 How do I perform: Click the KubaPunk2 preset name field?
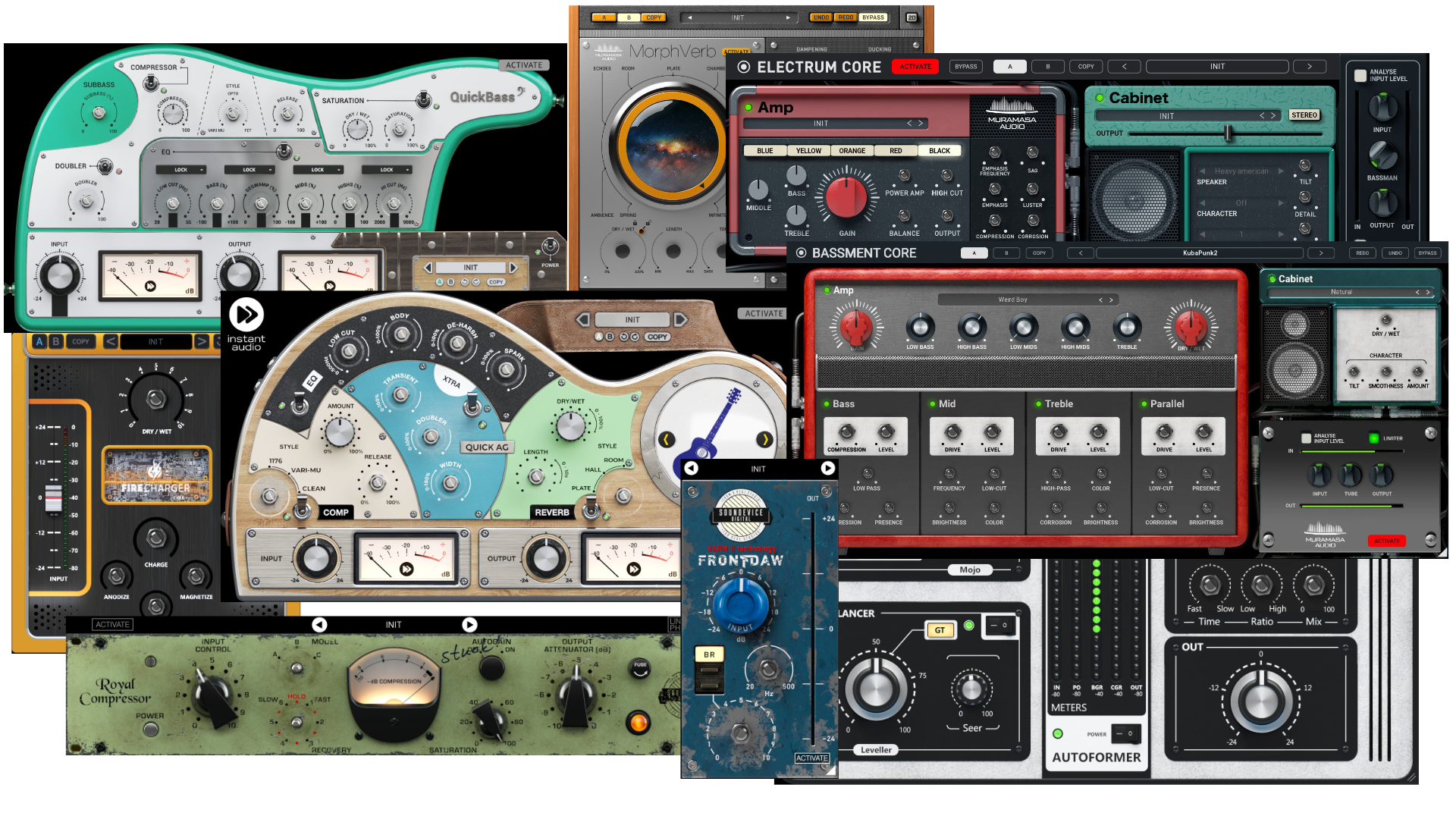point(1200,253)
